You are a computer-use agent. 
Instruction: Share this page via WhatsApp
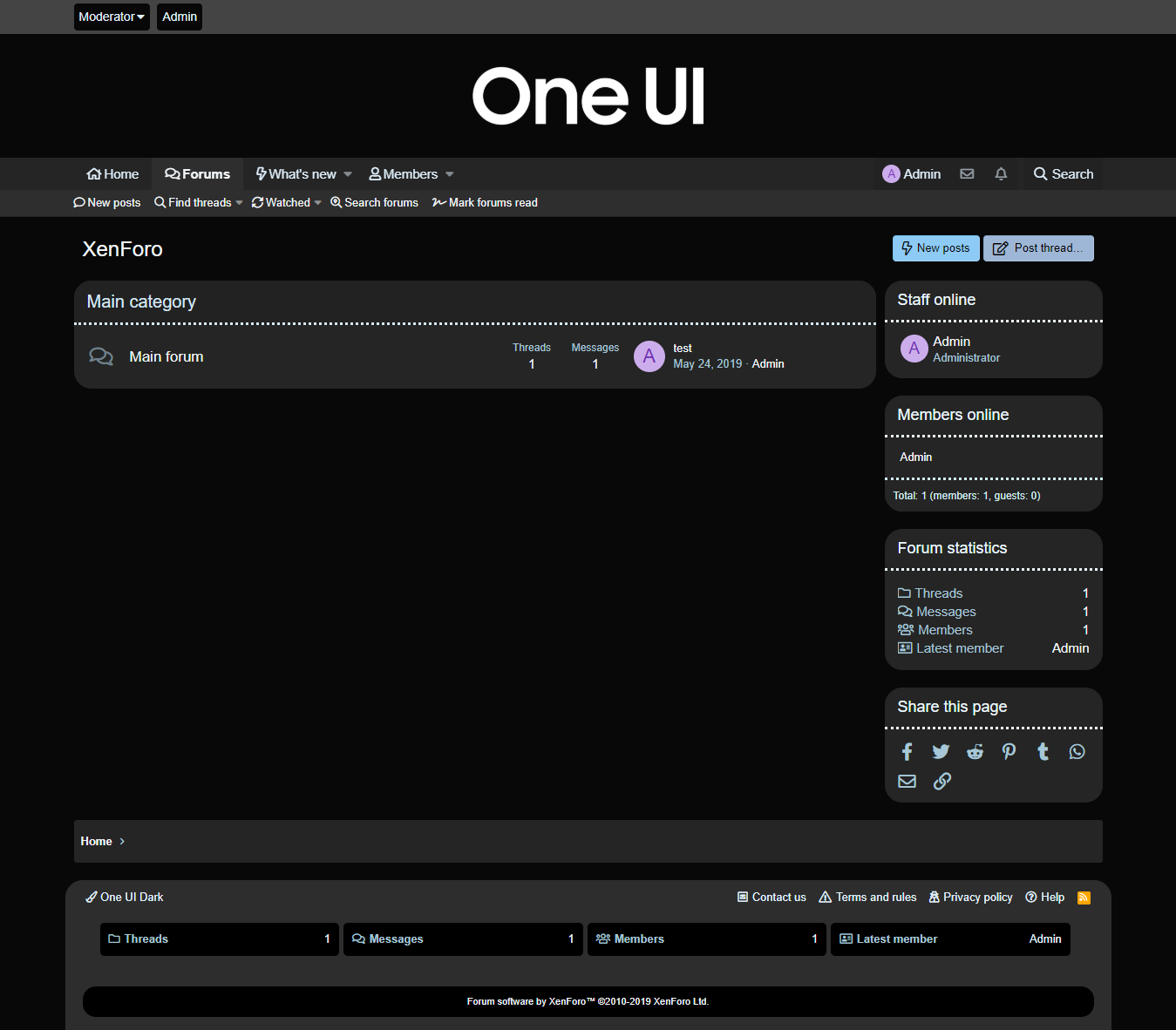click(x=1077, y=752)
